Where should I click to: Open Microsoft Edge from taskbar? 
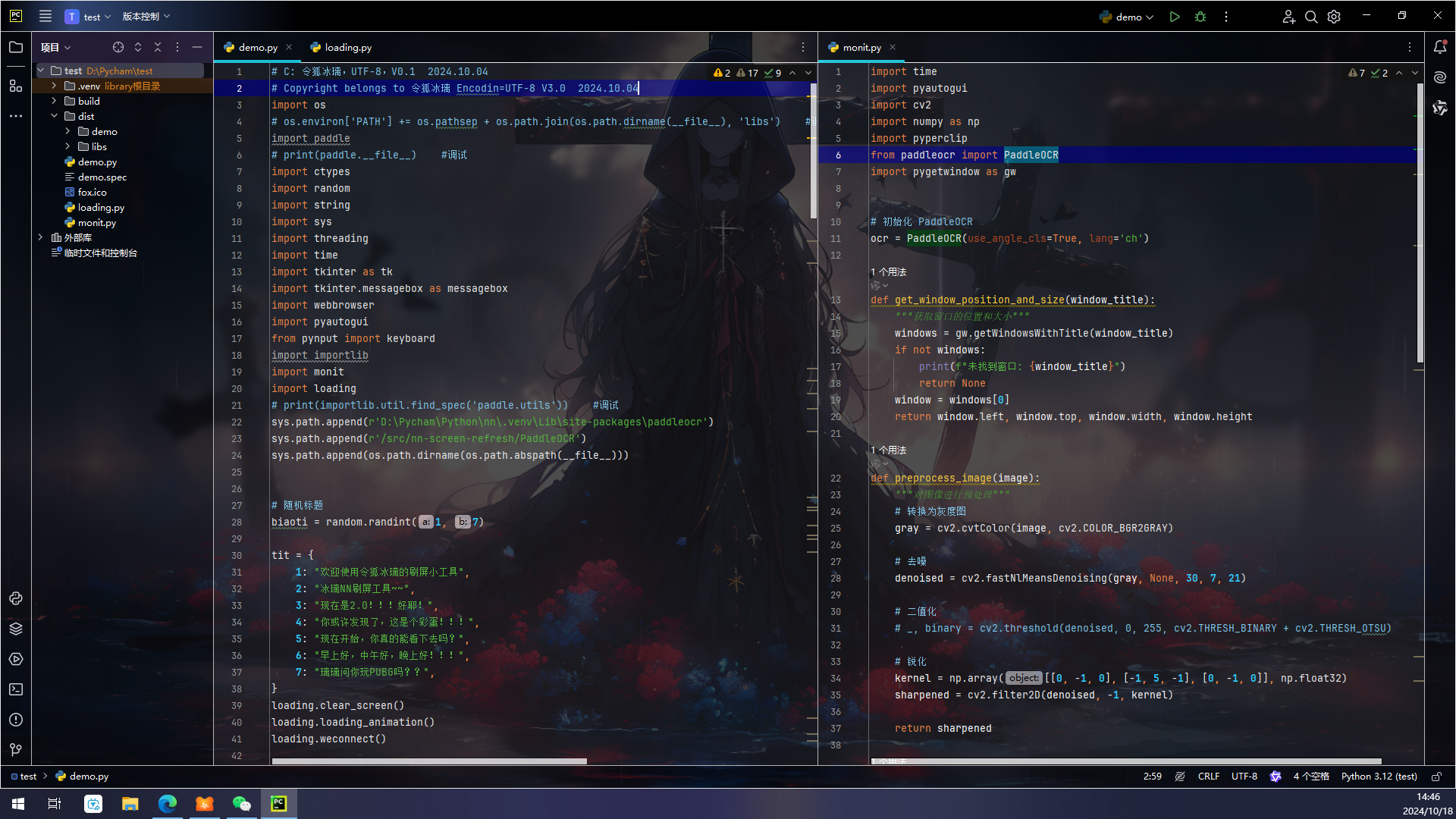point(167,804)
